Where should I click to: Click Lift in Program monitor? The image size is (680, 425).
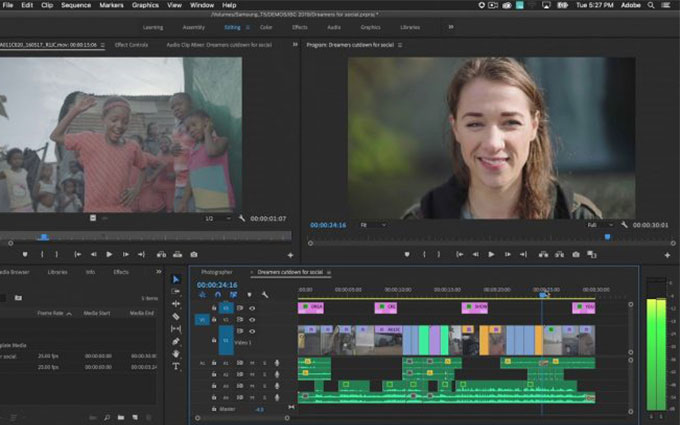tap(543, 255)
